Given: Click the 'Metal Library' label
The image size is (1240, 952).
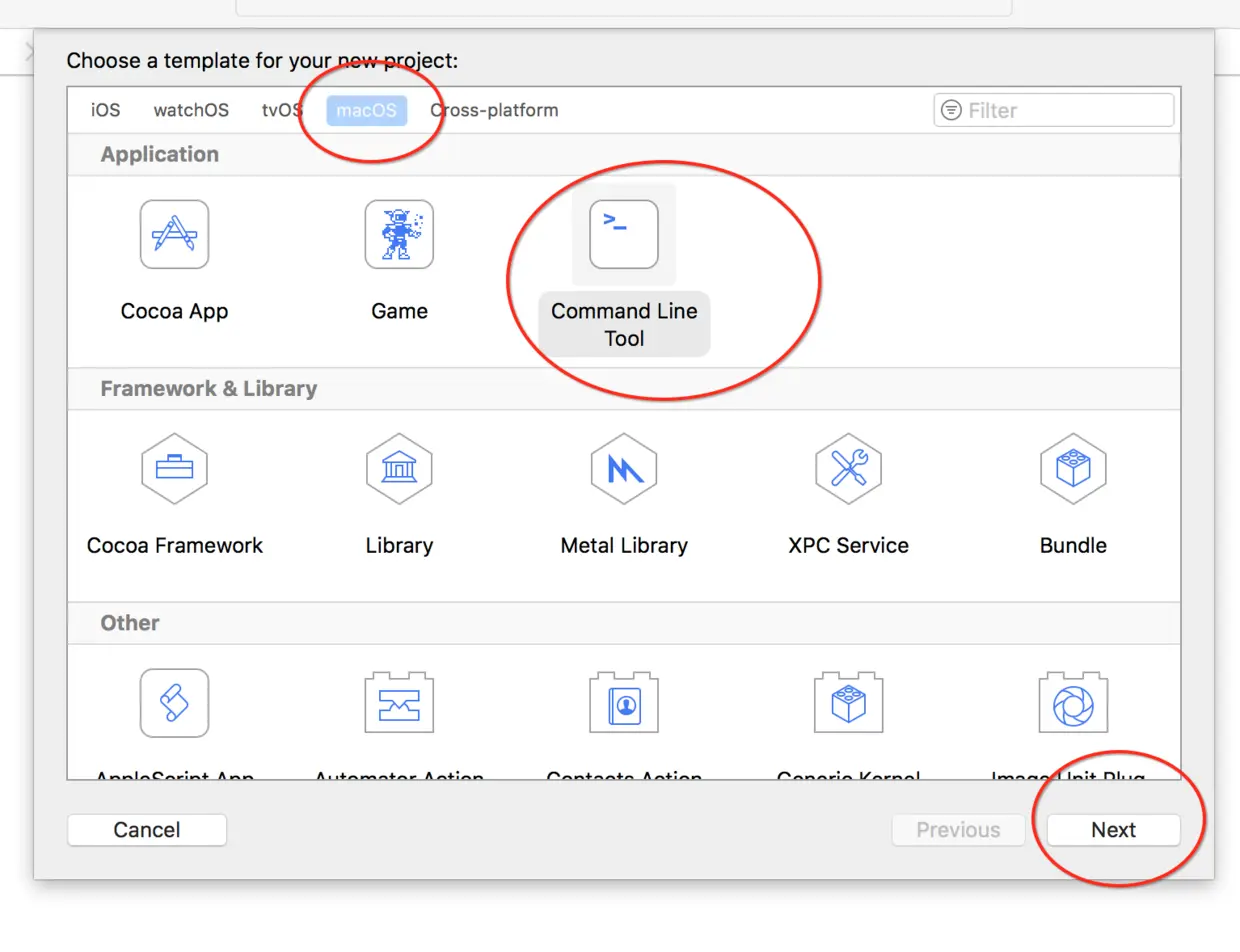Looking at the screenshot, I should pos(624,545).
